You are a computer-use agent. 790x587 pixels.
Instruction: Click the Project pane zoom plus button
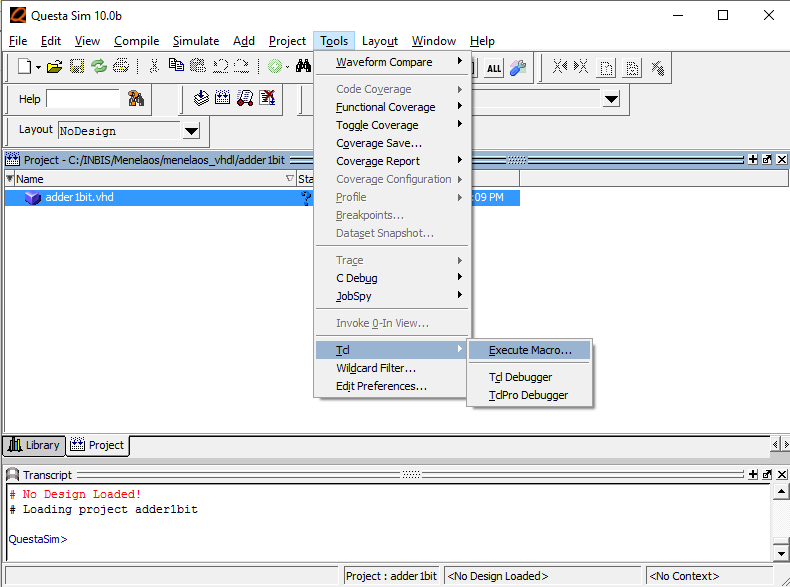click(x=753, y=159)
